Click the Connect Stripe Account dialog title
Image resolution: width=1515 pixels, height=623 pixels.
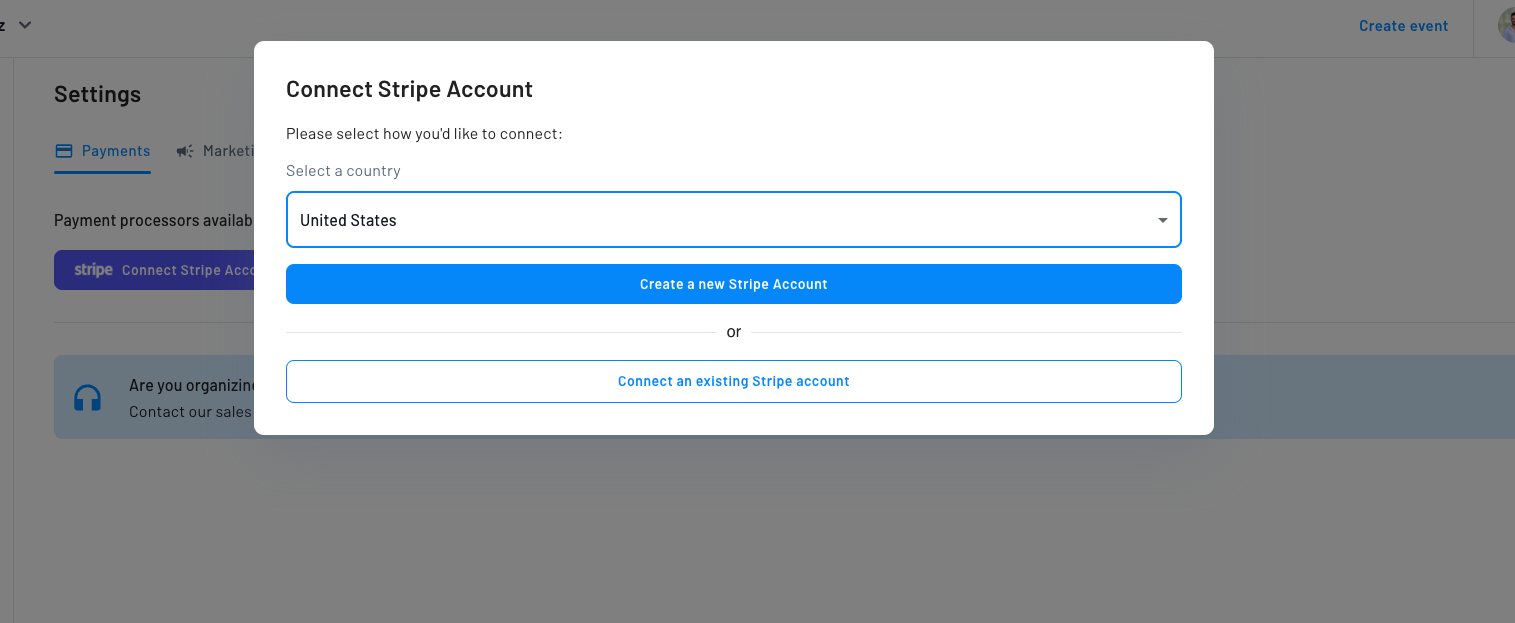409,89
